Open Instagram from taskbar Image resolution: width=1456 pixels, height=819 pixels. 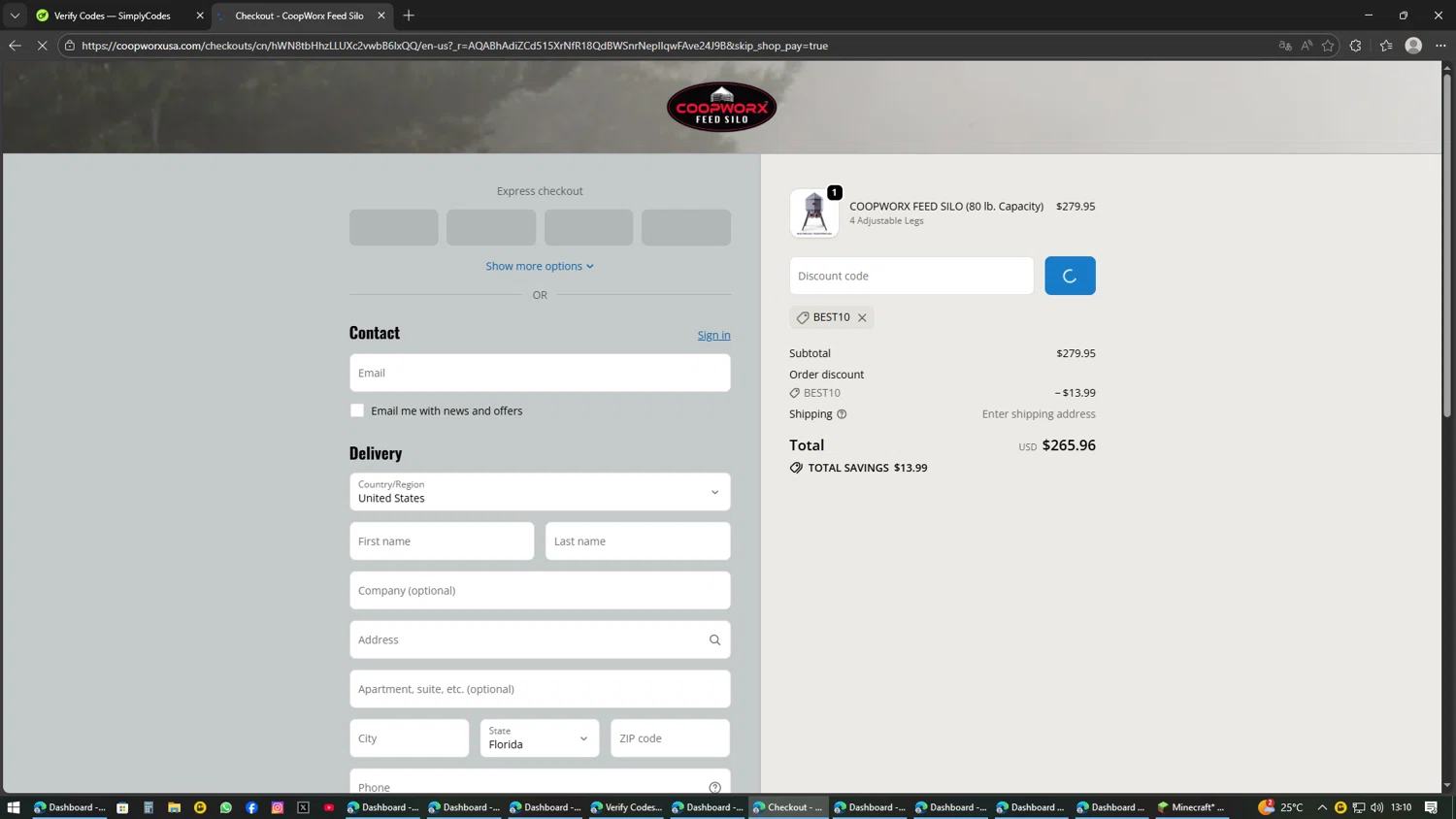278,807
